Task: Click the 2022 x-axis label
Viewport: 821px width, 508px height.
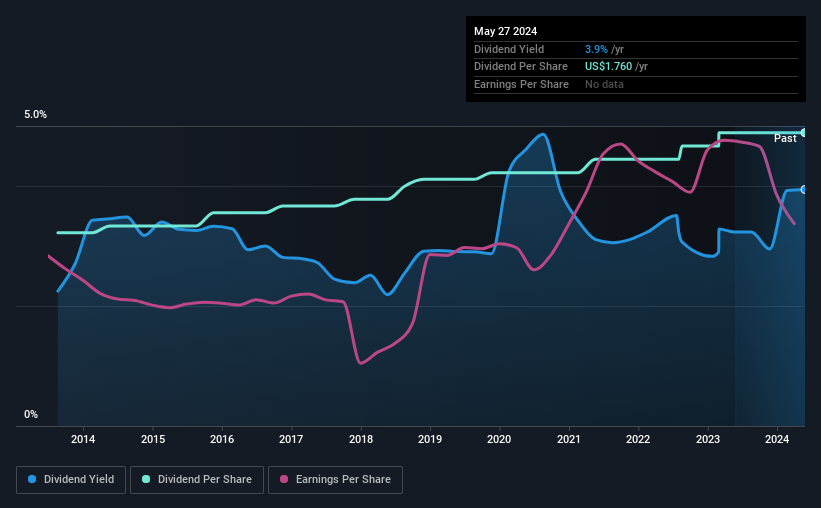Action: [638, 439]
